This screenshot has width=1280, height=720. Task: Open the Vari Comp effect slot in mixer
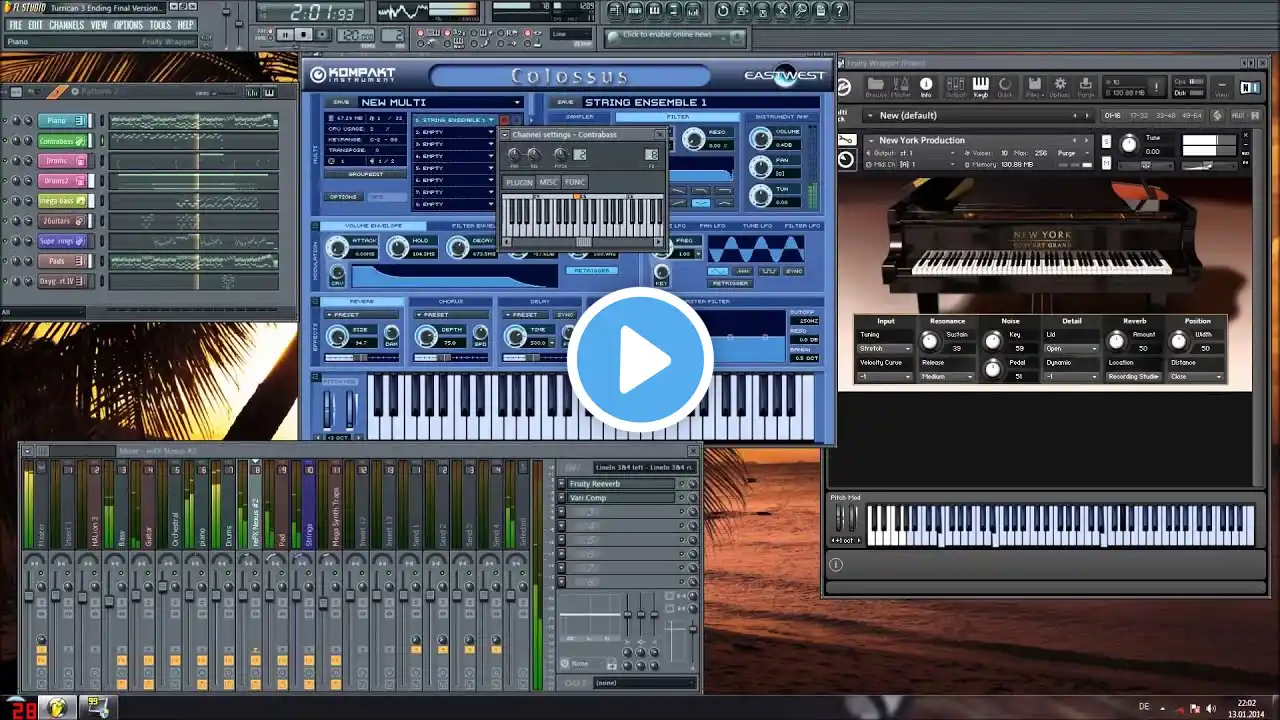pyautogui.click(x=620, y=498)
